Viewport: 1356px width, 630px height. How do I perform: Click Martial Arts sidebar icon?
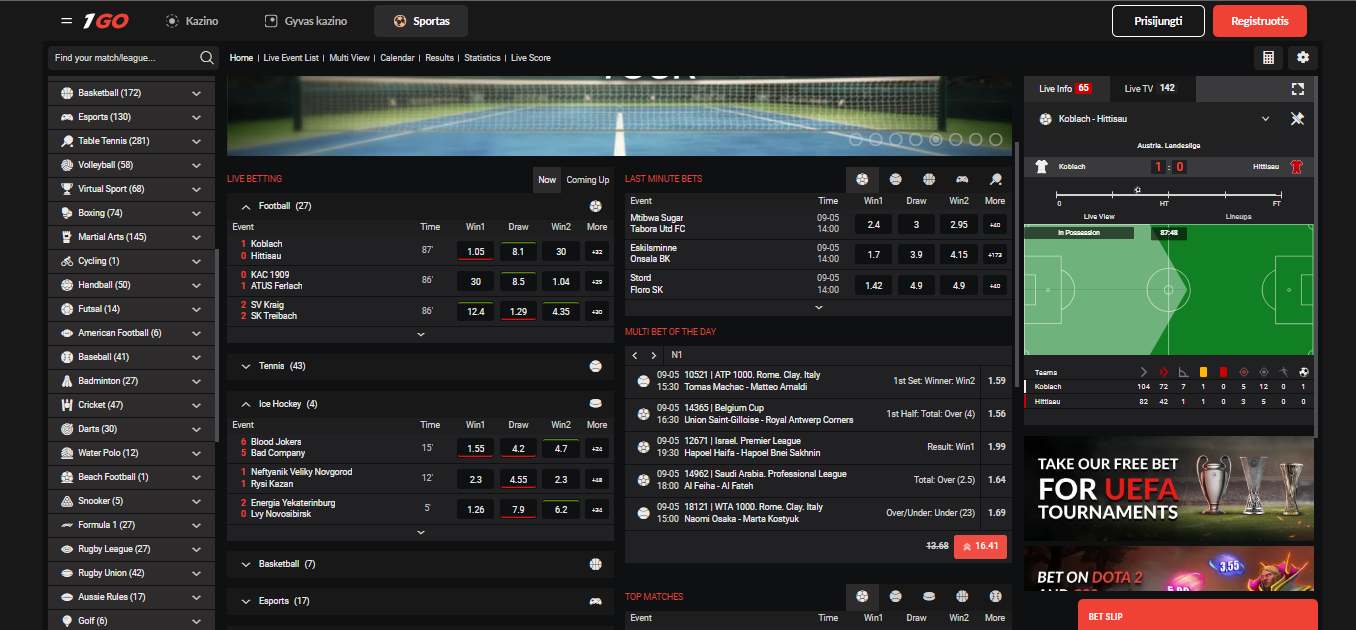tap(67, 237)
